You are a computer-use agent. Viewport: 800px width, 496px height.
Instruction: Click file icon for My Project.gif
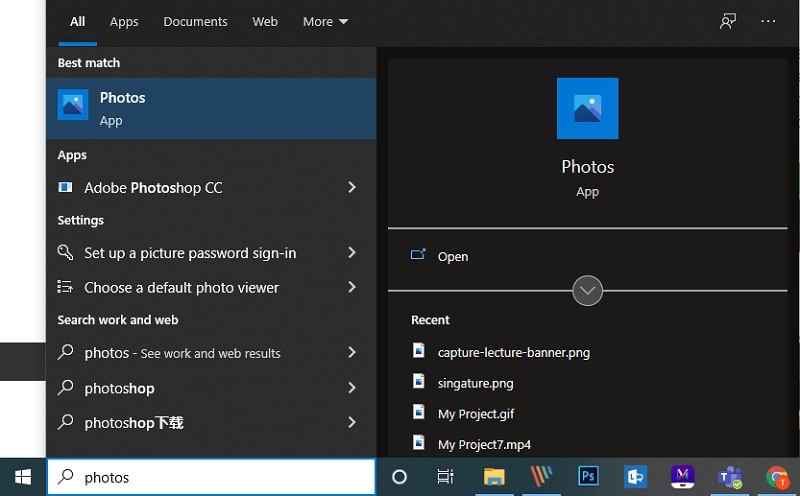tap(418, 412)
